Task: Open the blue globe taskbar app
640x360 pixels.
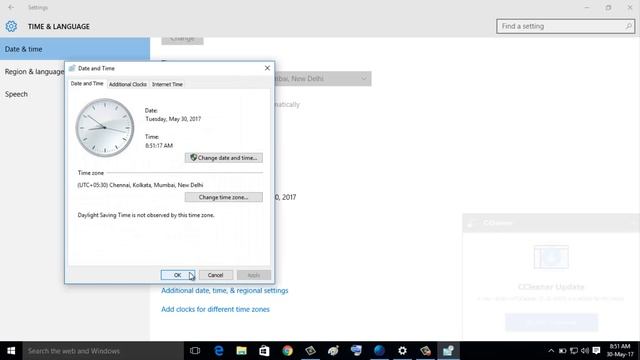Action: click(x=379, y=351)
